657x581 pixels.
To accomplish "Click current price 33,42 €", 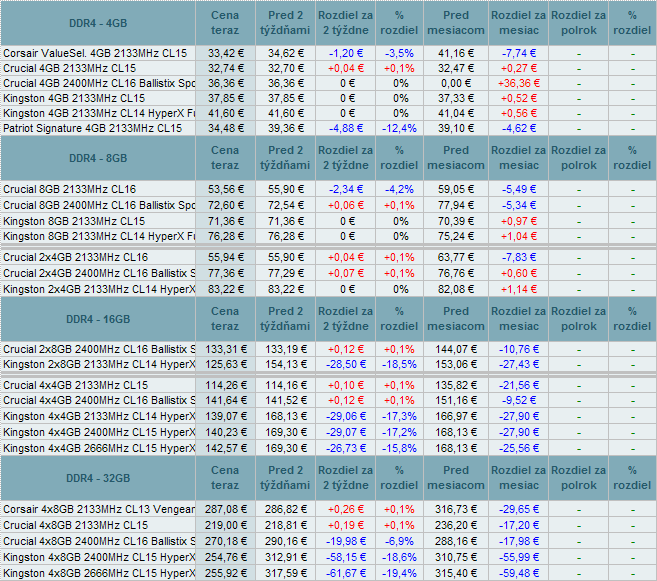I will [x=226, y=53].
